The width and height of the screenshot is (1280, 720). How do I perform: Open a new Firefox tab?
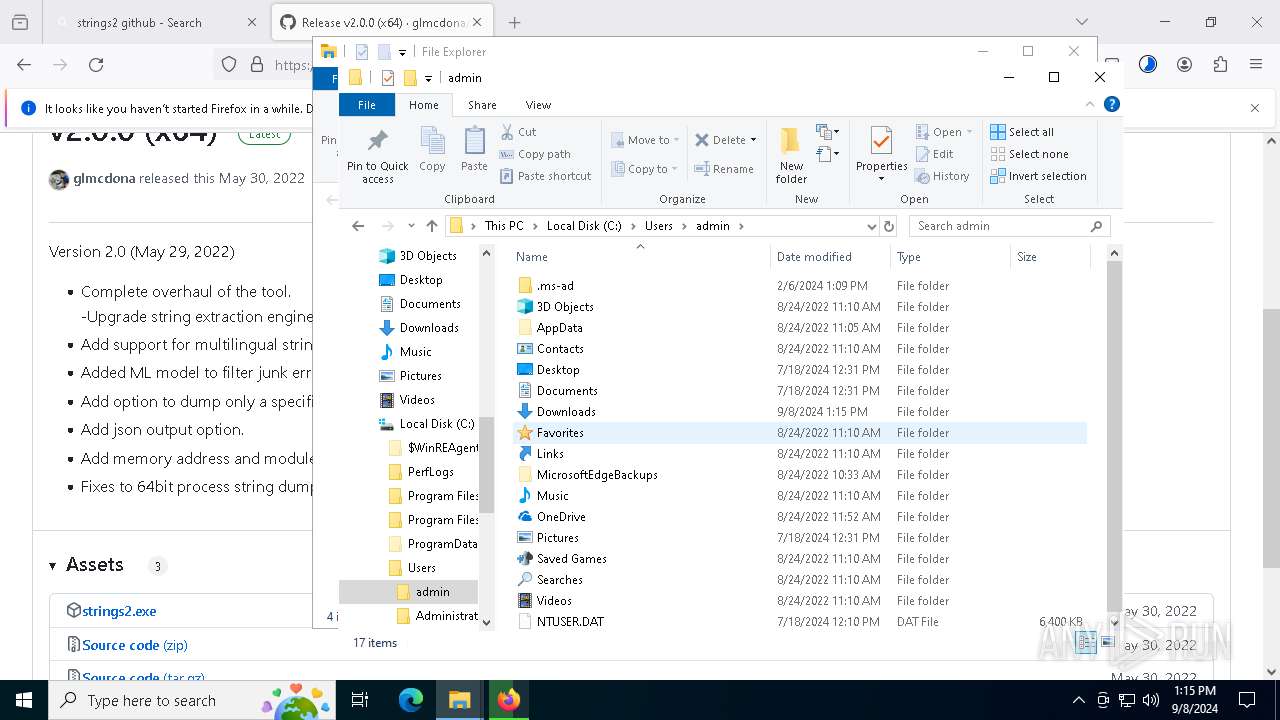[x=514, y=22]
